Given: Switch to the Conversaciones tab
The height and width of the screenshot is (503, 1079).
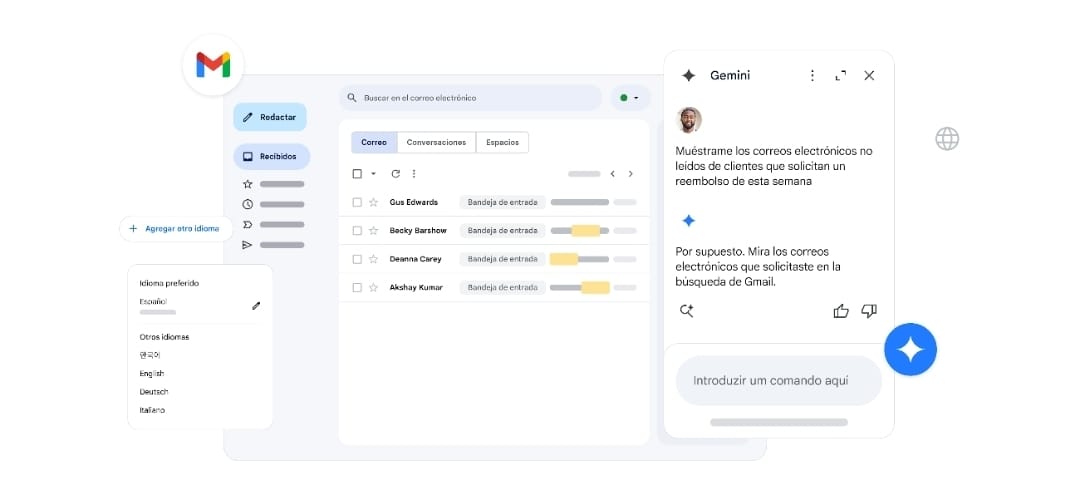Looking at the screenshot, I should pyautogui.click(x=436, y=142).
